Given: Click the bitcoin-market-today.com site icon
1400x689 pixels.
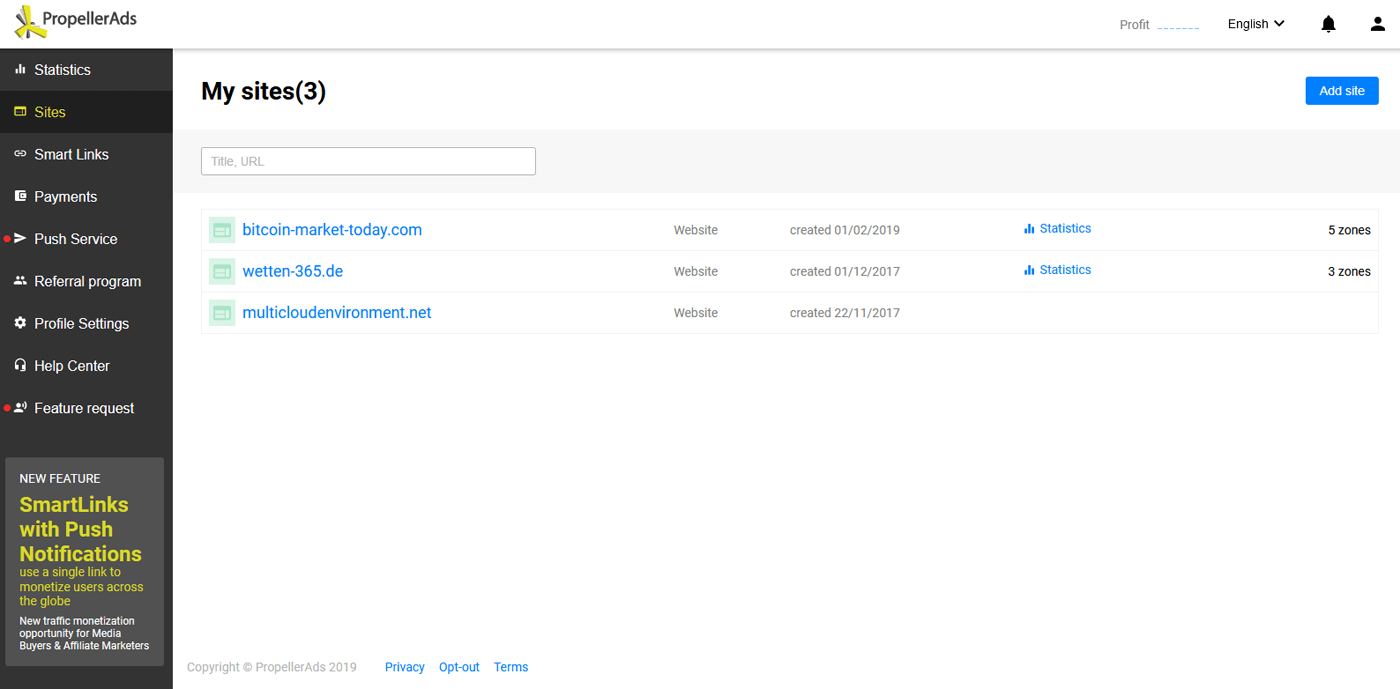Looking at the screenshot, I should click(222, 230).
